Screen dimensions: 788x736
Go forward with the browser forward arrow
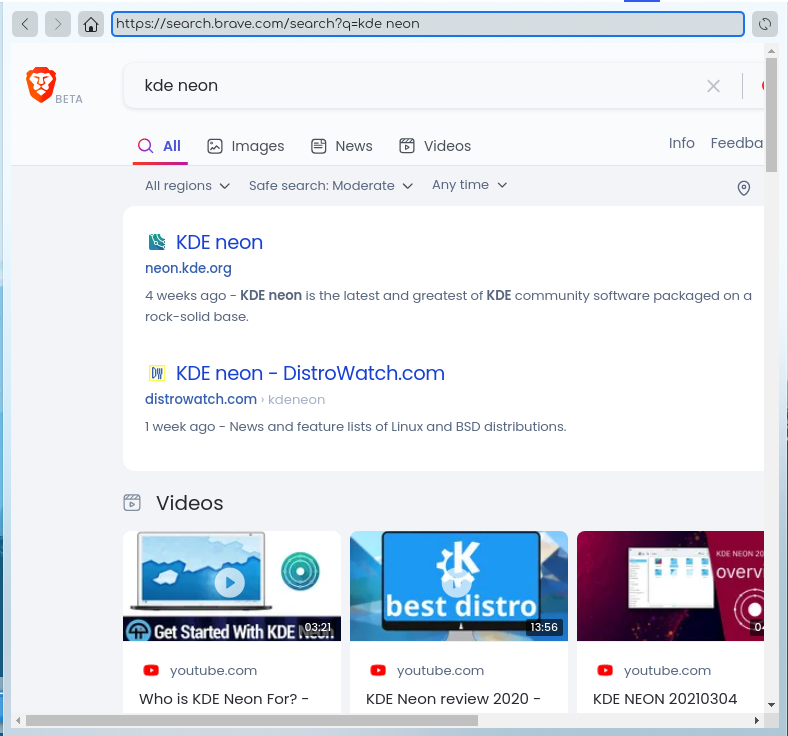tap(58, 24)
